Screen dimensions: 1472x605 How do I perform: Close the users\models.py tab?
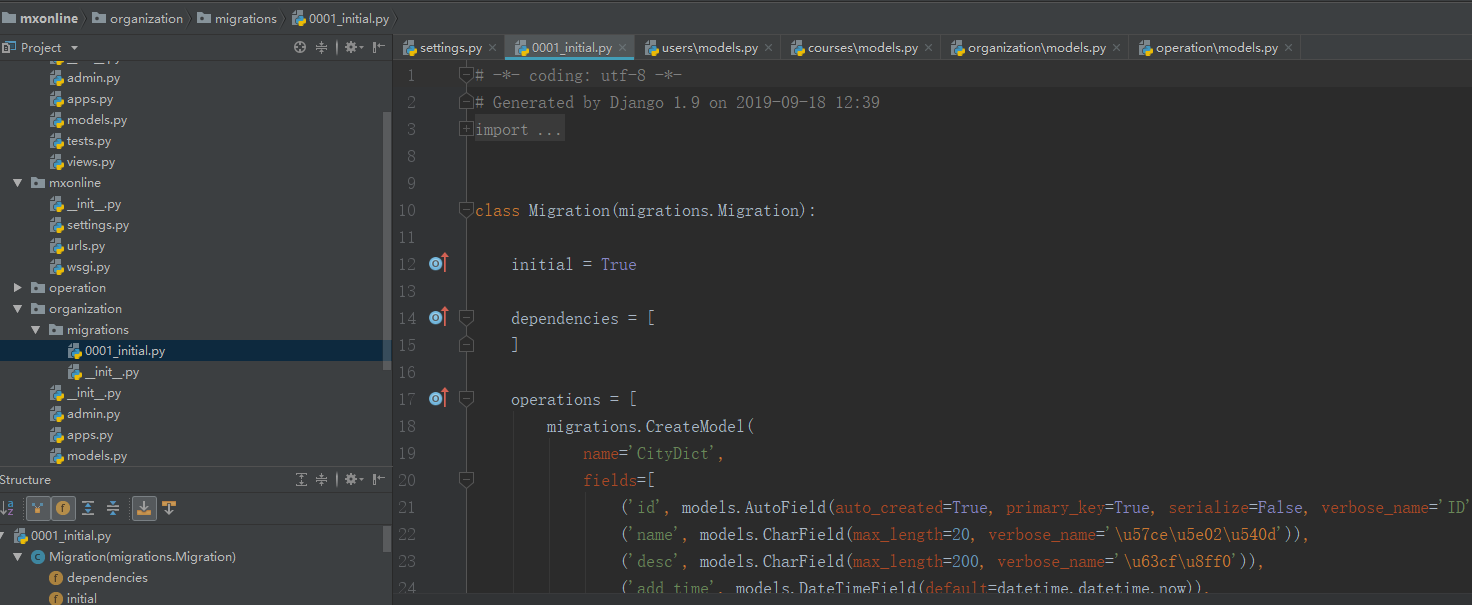770,47
